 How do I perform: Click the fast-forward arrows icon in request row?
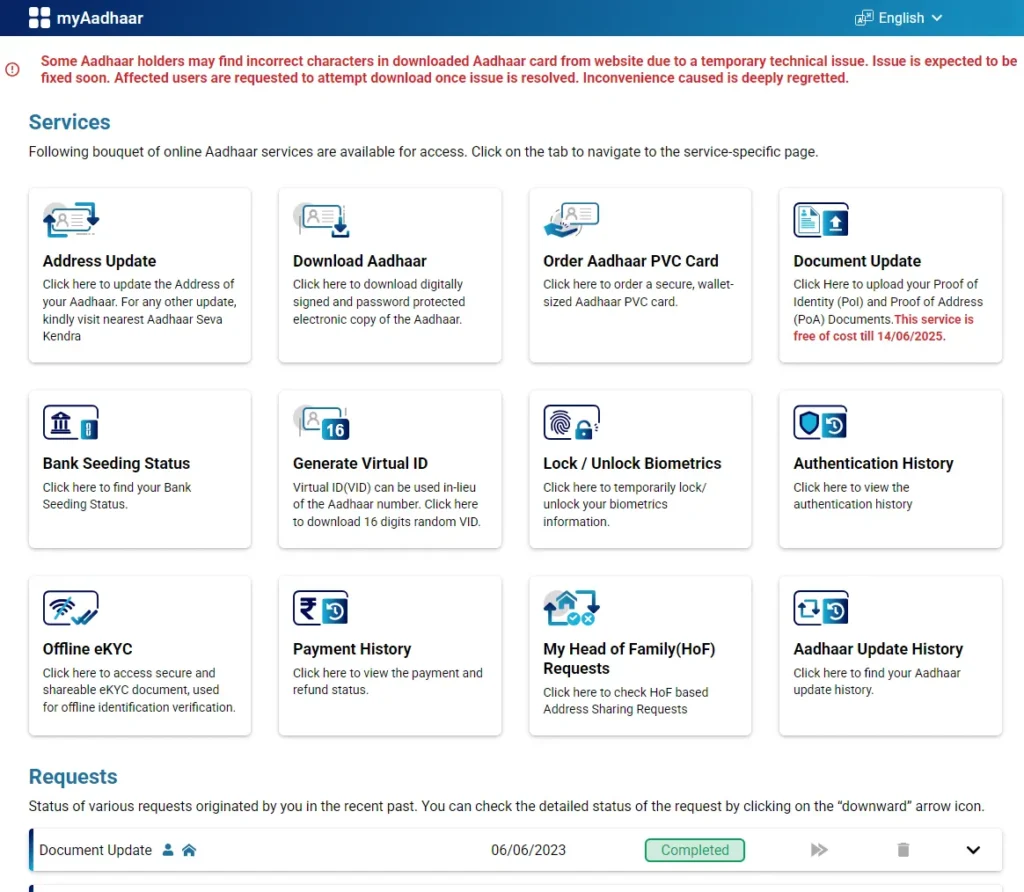coord(819,850)
